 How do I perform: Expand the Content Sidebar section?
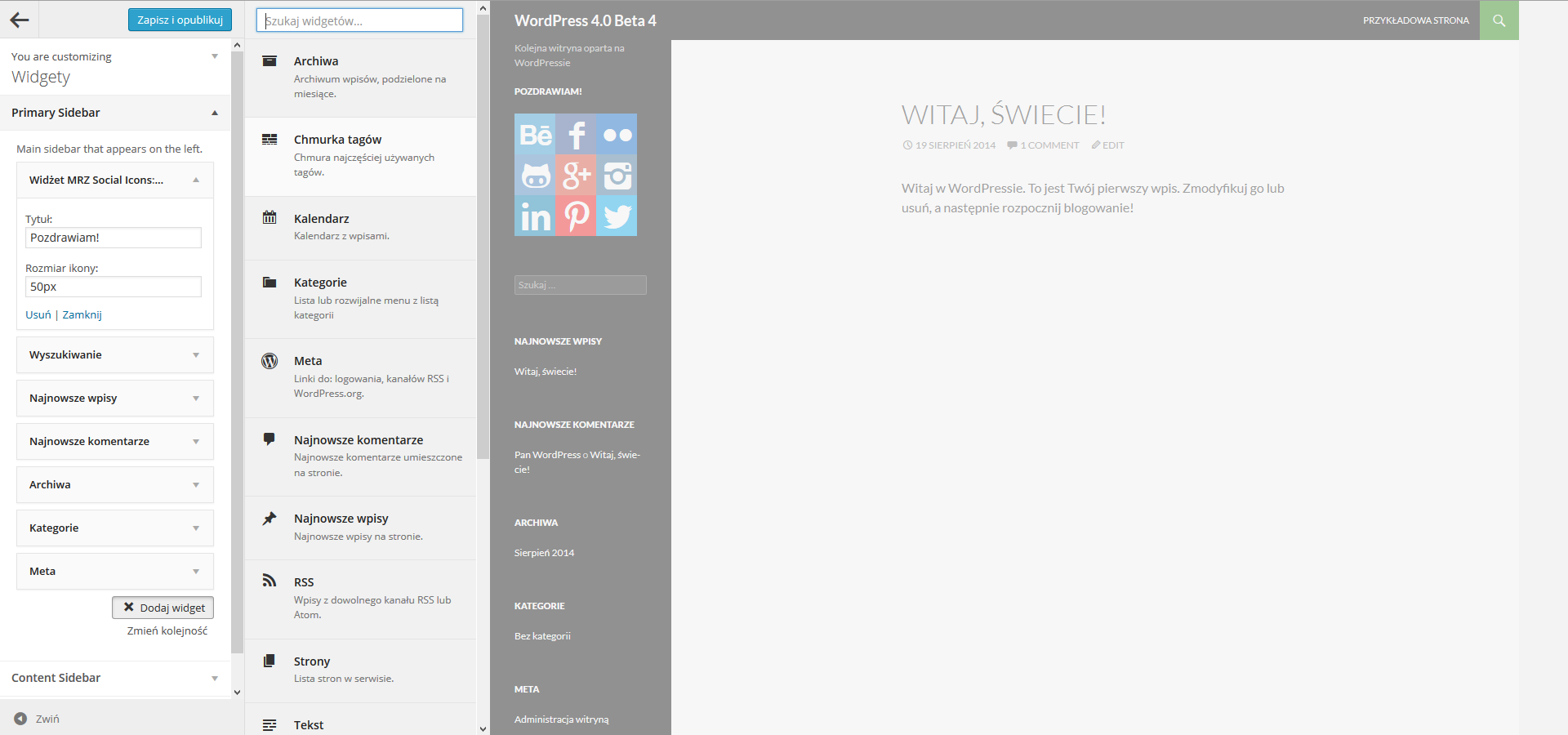(x=115, y=678)
